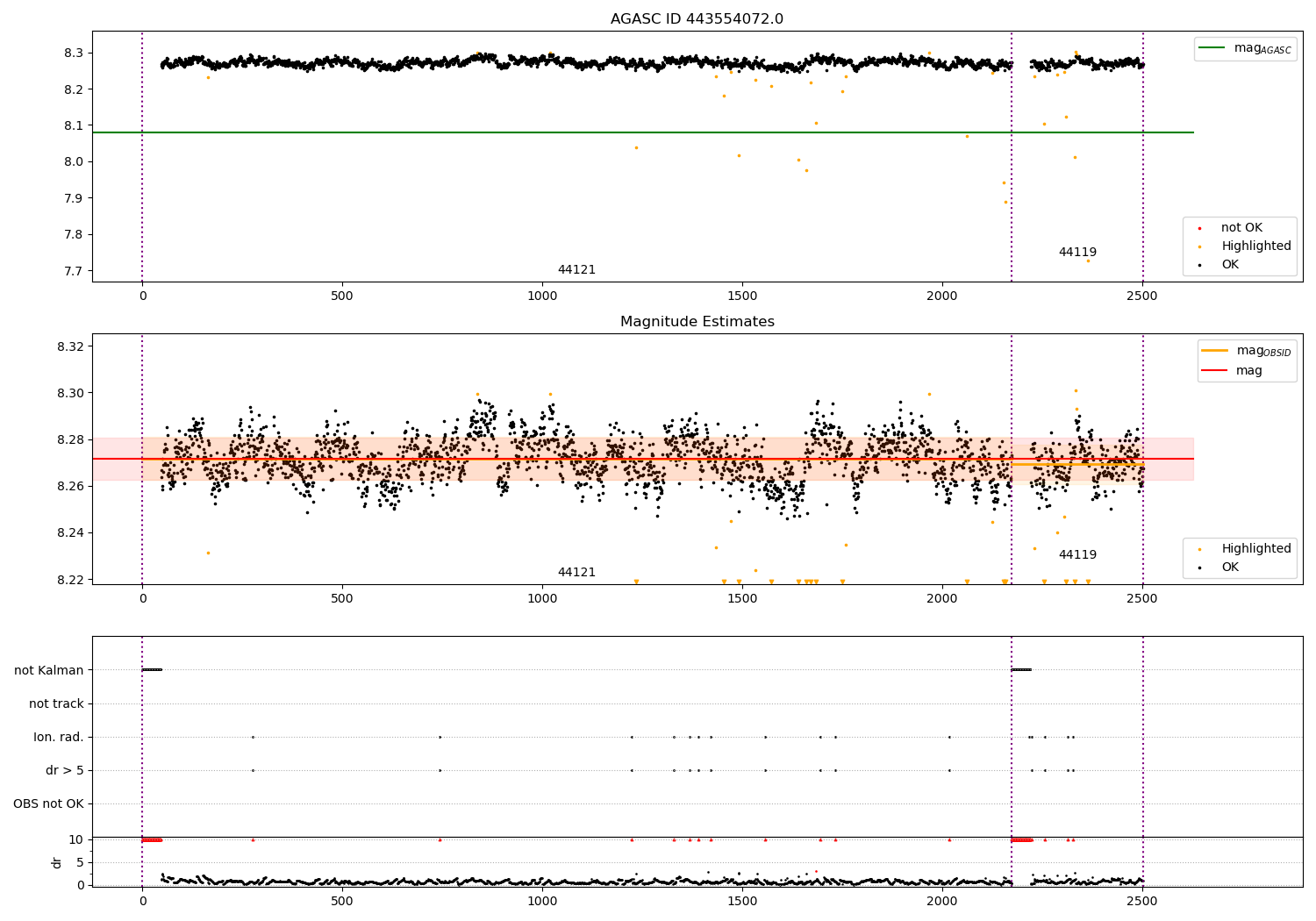The width and height of the screenshot is (1316, 921).
Task: Click the '44121' label in the Magnitude Estimates plot
Action: [576, 573]
